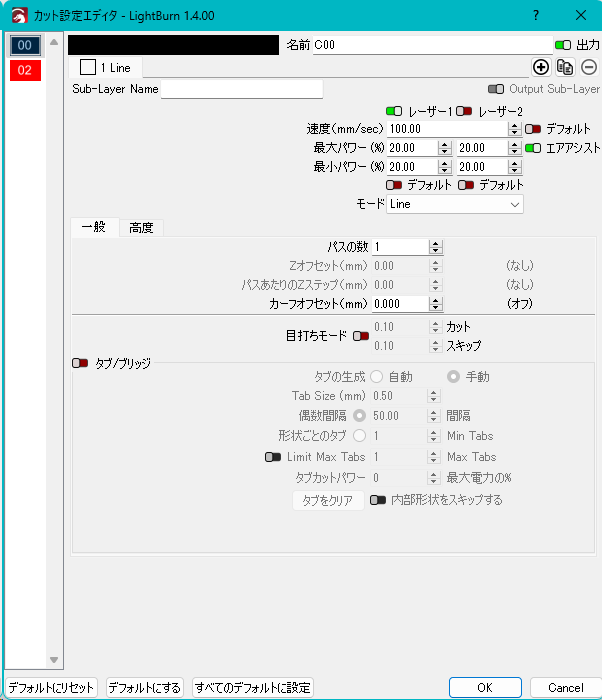Click the black layer color bar

click(173, 45)
